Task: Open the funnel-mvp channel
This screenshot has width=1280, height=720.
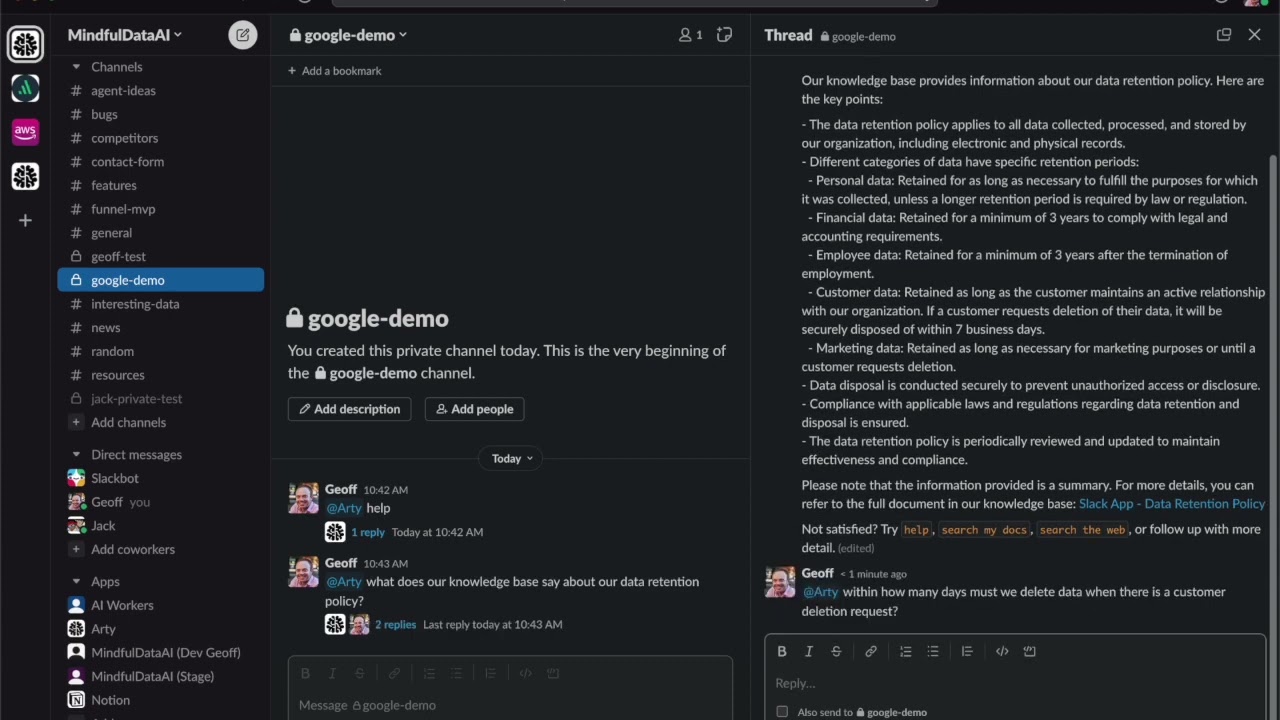Action: tap(161, 209)
